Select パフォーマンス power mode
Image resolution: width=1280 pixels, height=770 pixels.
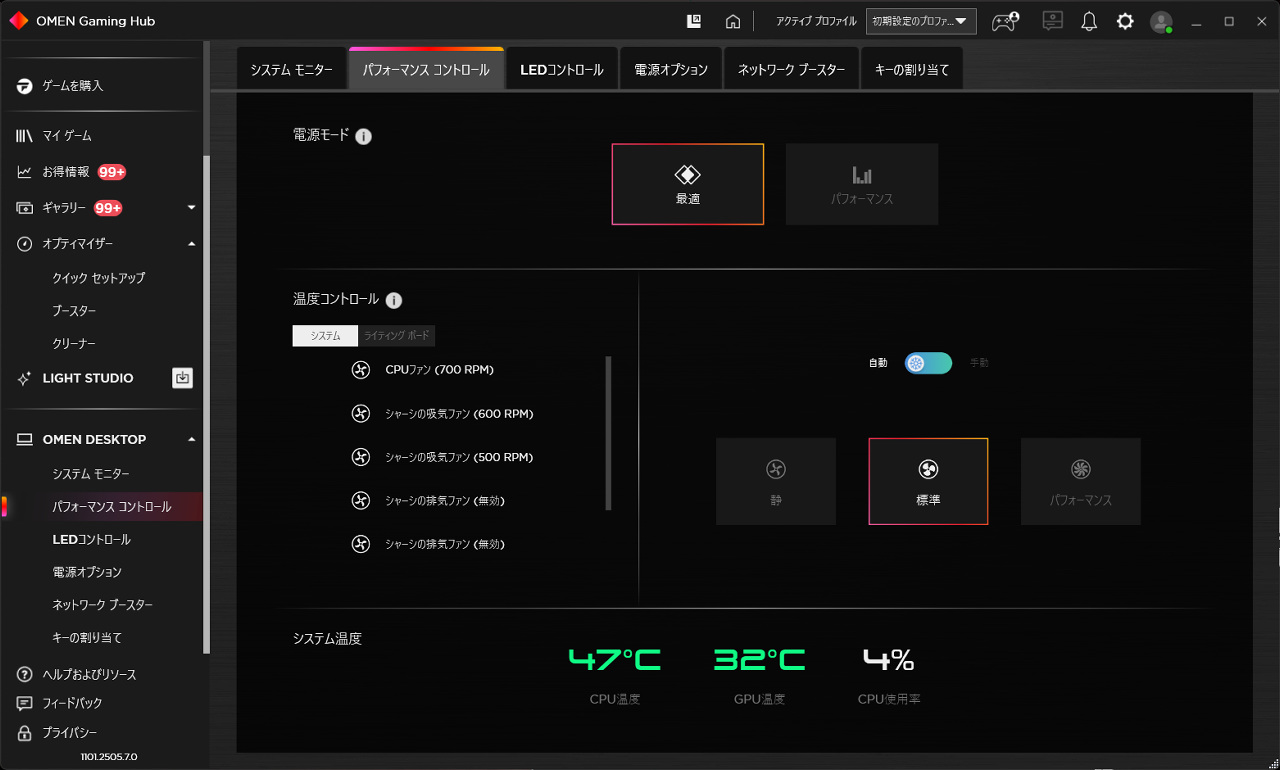[x=862, y=184]
